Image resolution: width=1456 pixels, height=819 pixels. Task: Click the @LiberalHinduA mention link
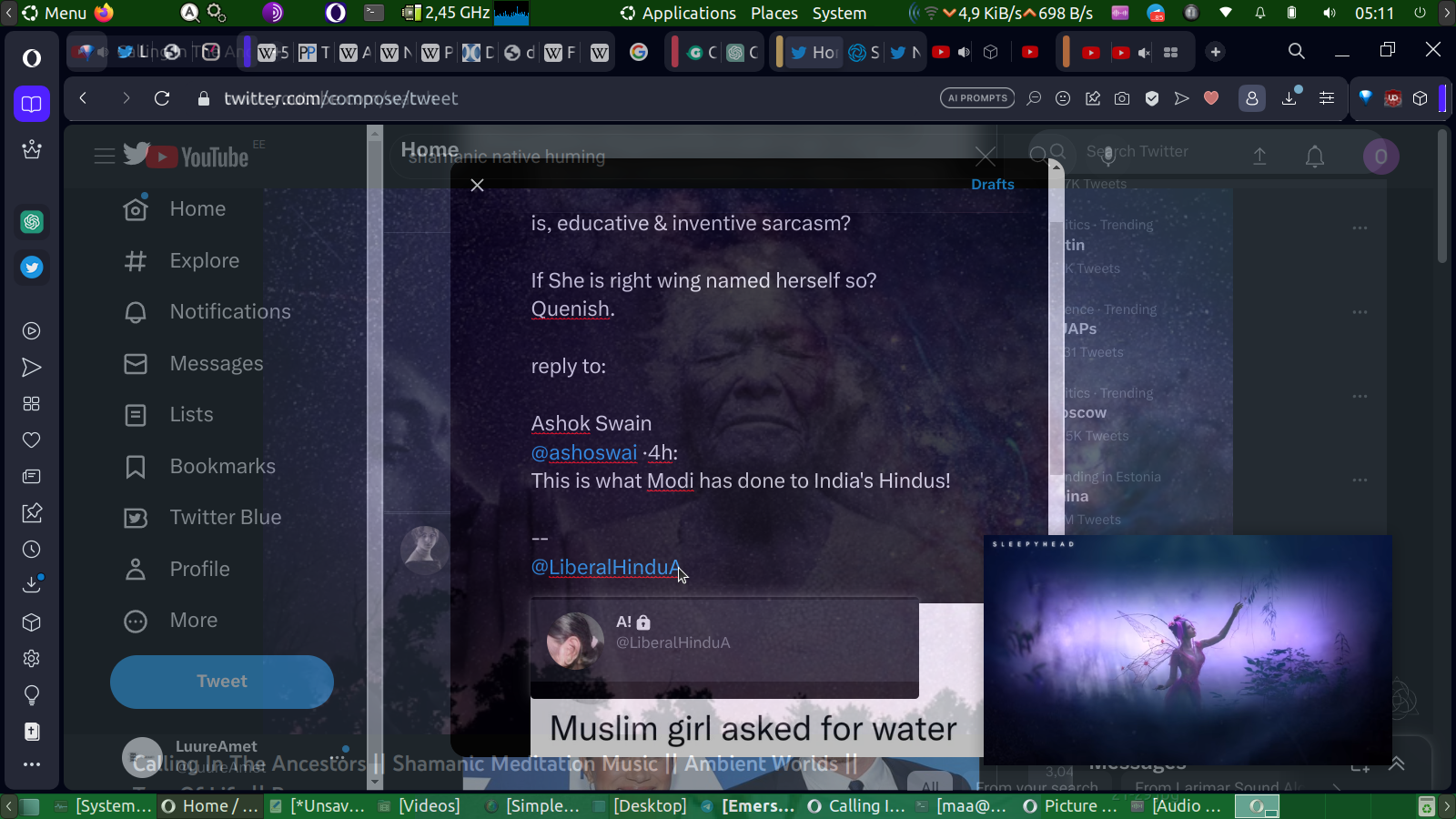[x=606, y=567]
